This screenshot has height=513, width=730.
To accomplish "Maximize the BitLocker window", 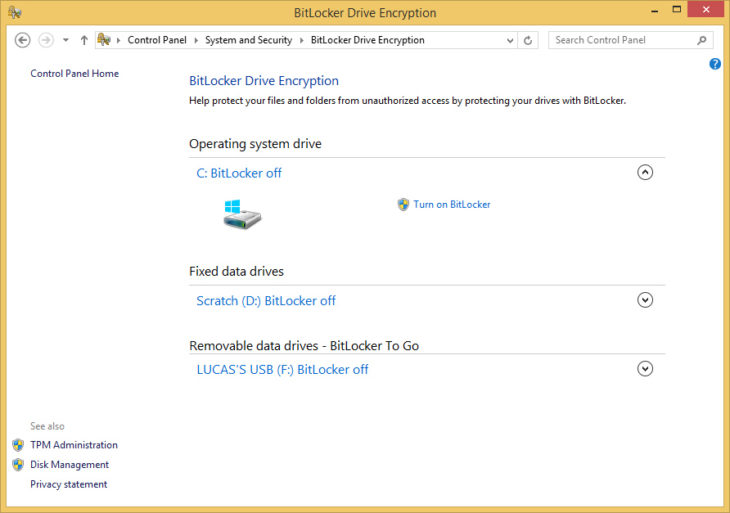I will click(677, 9).
